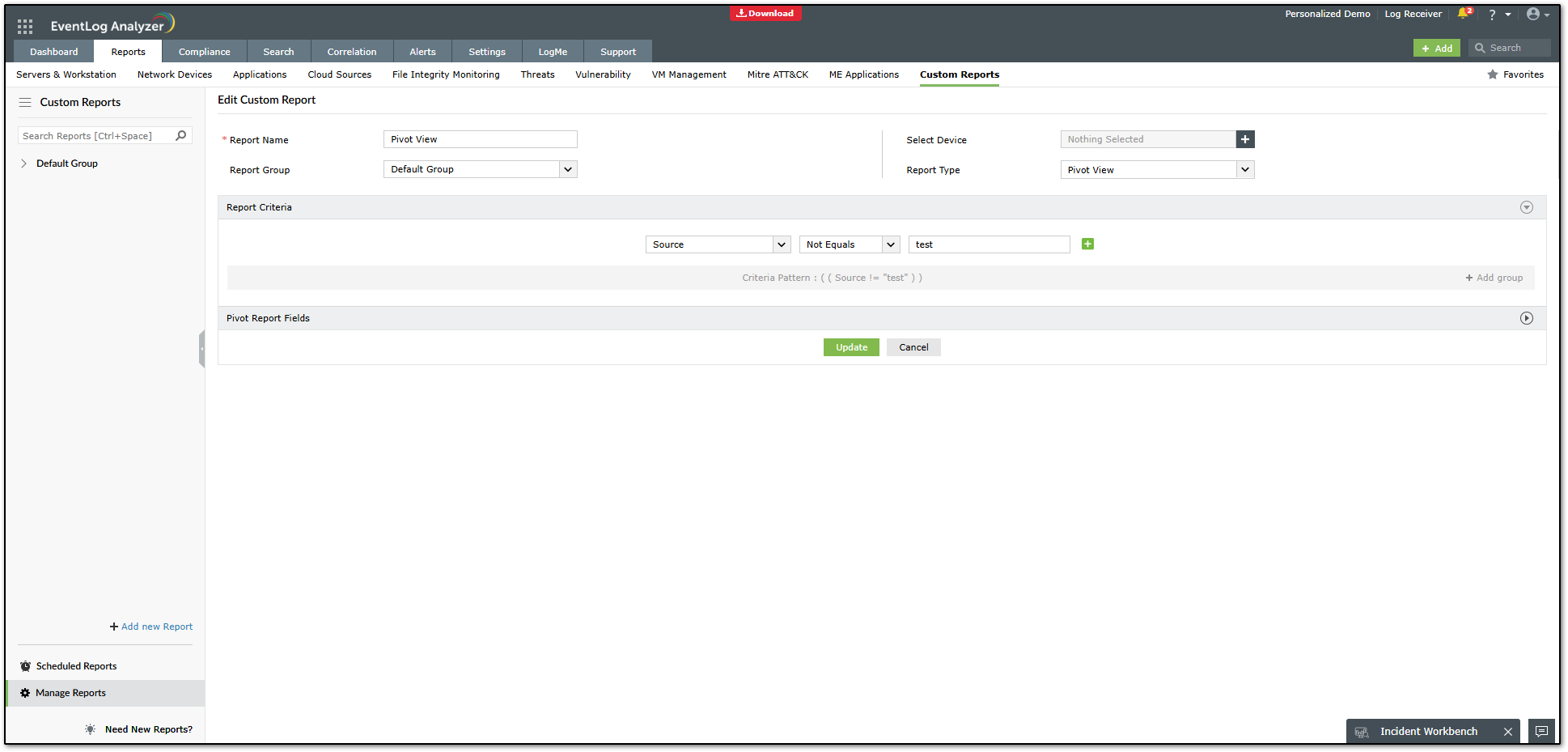Open the Correlation tab
This screenshot has height=752, width=1568.
[x=352, y=52]
